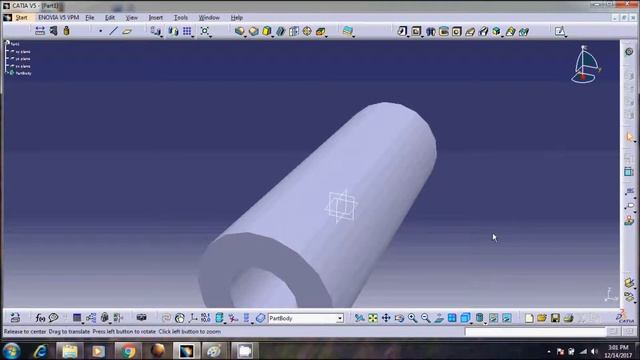Click the Normal View icon

(x=439, y=318)
